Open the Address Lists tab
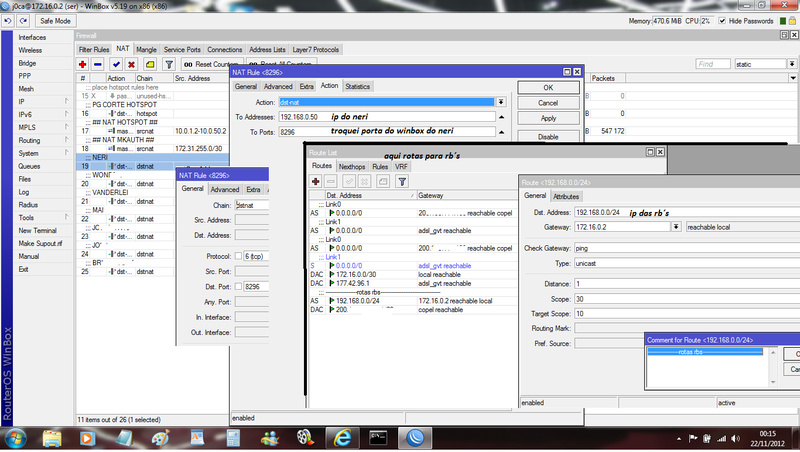 tap(267, 49)
